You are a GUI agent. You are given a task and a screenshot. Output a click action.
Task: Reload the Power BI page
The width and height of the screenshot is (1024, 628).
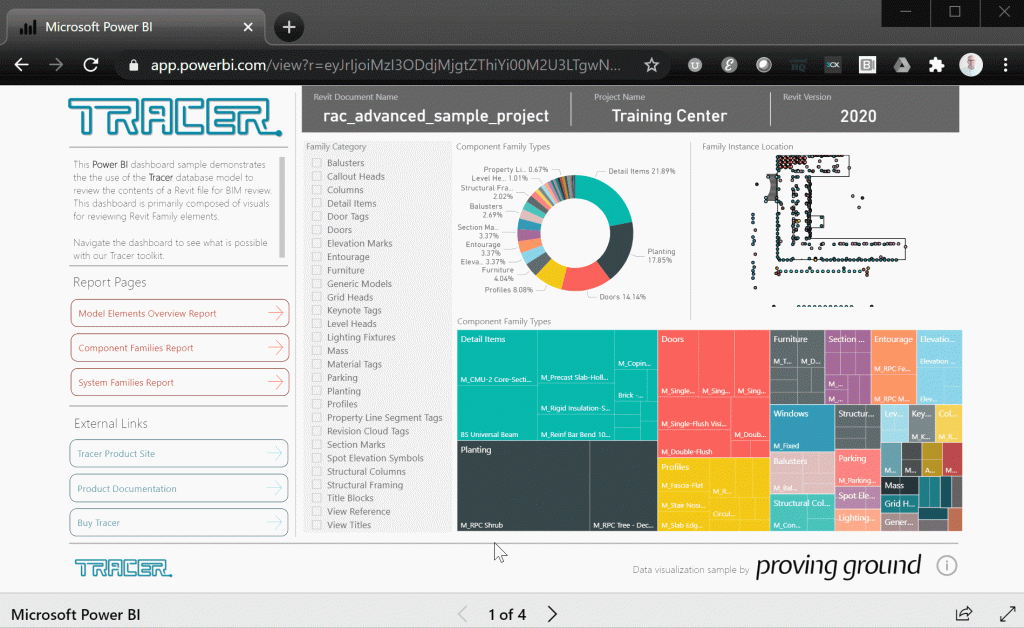pos(91,65)
